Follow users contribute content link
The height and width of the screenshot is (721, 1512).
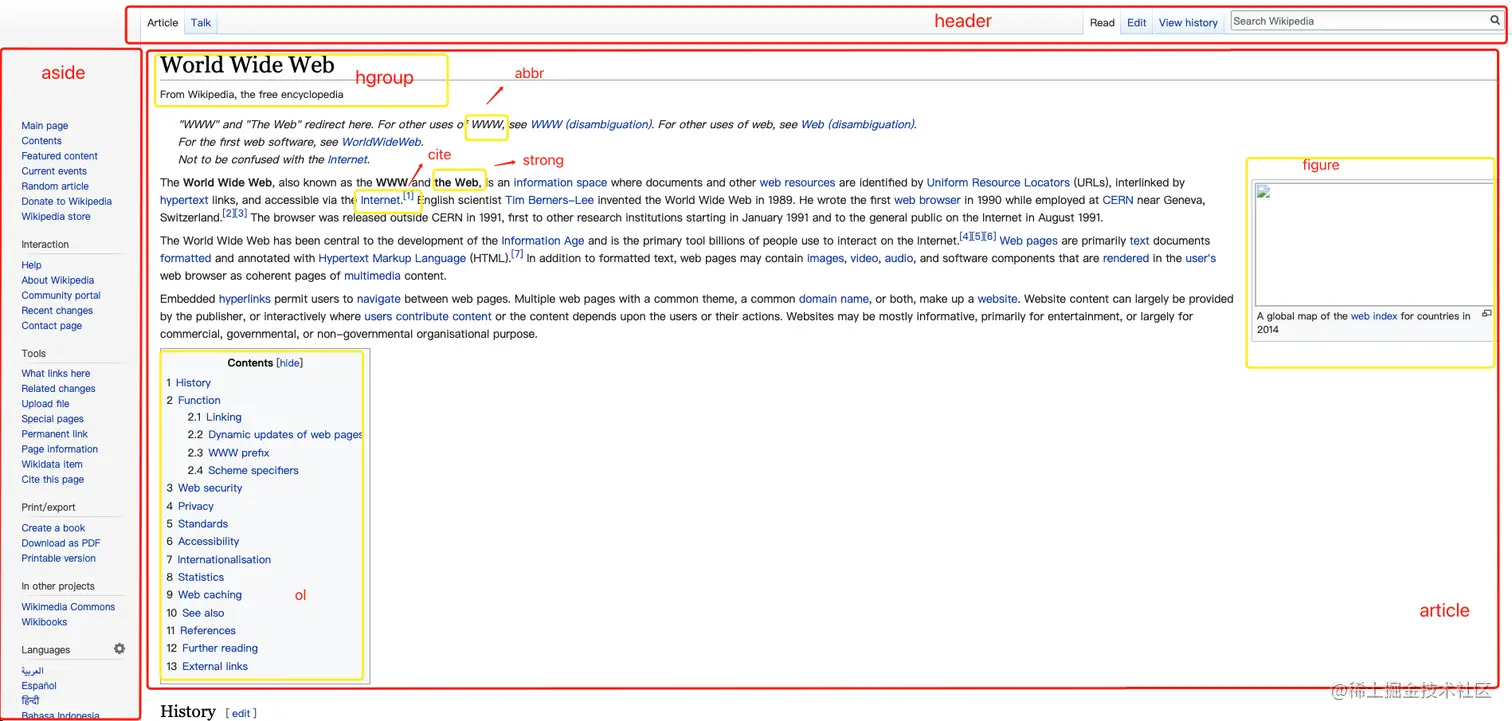click(428, 317)
